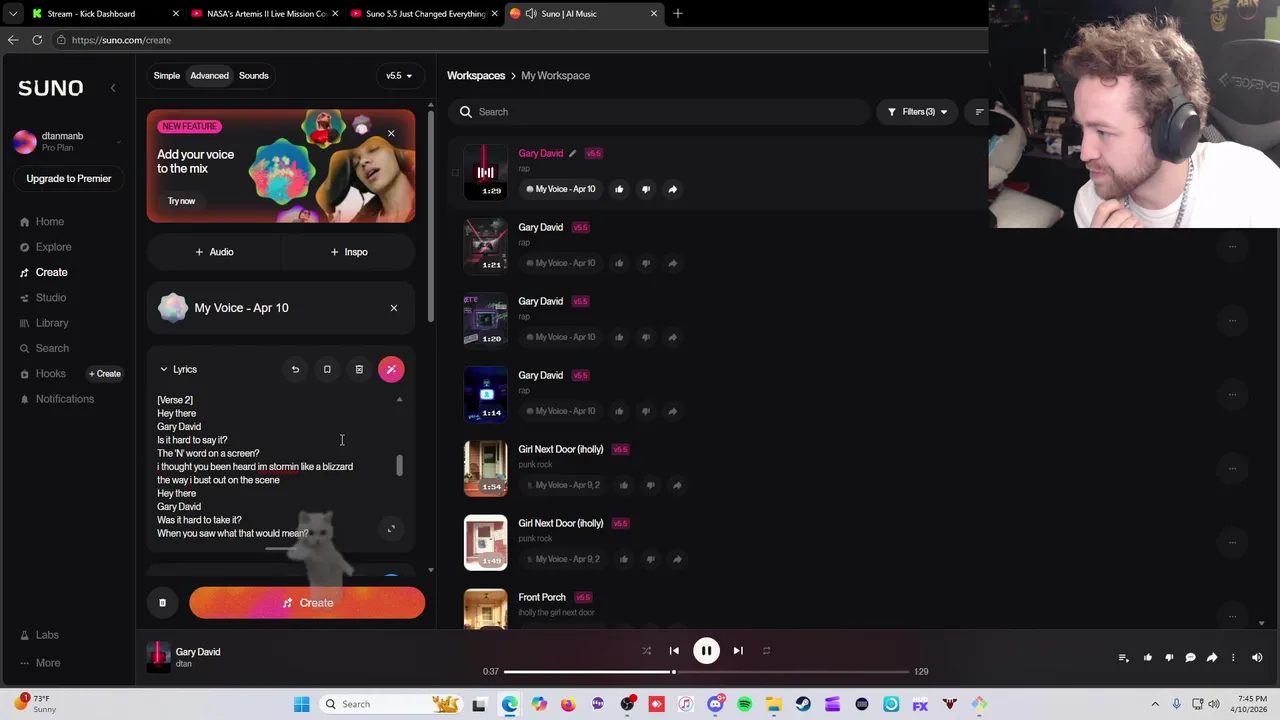Image resolution: width=1280 pixels, height=720 pixels.
Task: Open Firefox from the taskbar
Action: click(568, 704)
